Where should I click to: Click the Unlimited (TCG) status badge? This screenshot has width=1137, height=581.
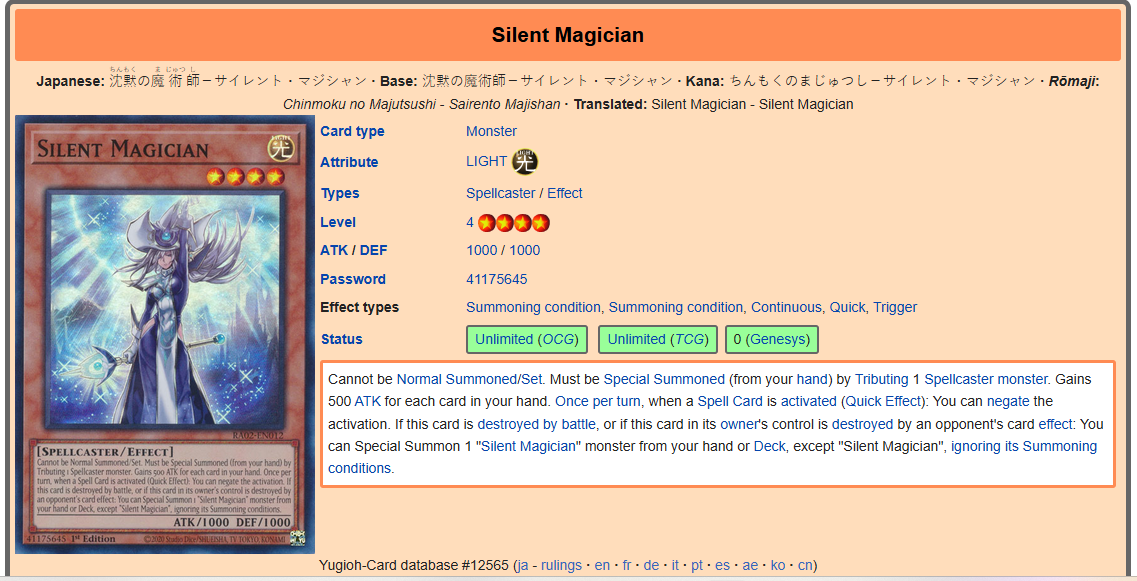tap(658, 339)
